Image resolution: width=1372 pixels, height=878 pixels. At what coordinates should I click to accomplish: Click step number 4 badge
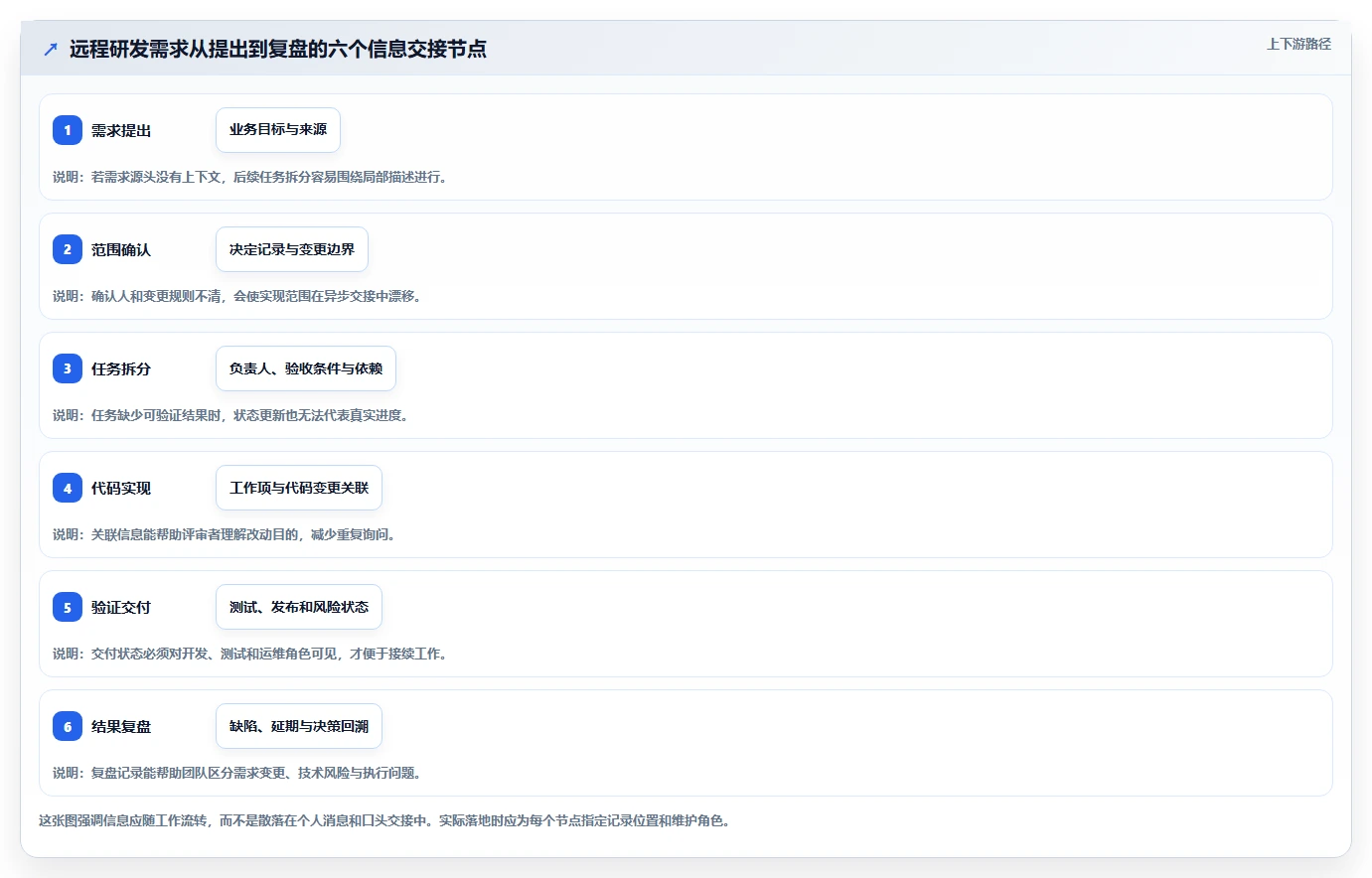click(x=68, y=488)
